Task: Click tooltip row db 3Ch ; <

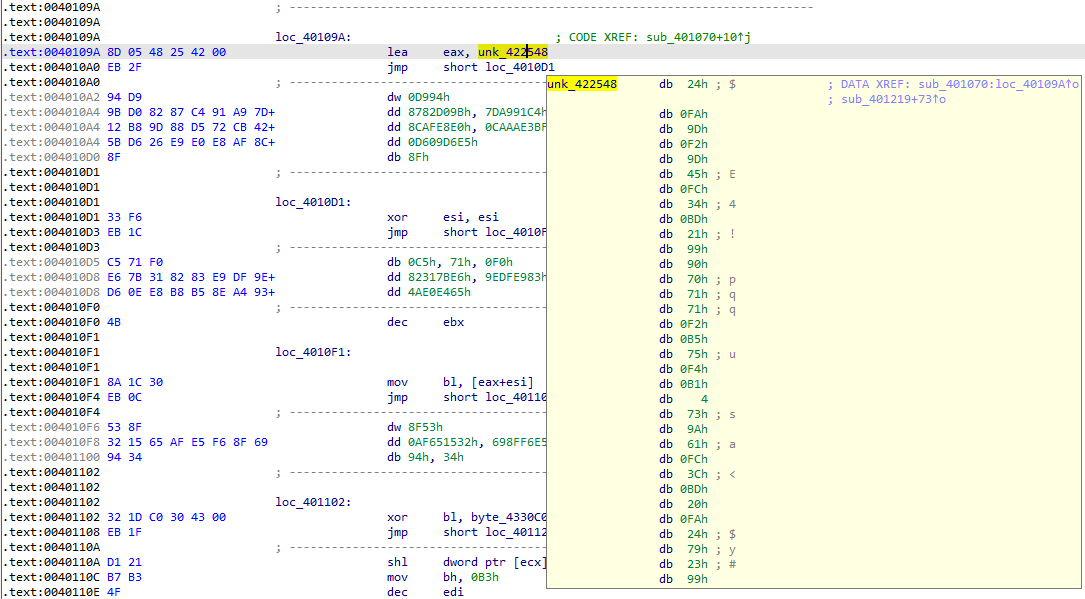Action: tap(698, 474)
